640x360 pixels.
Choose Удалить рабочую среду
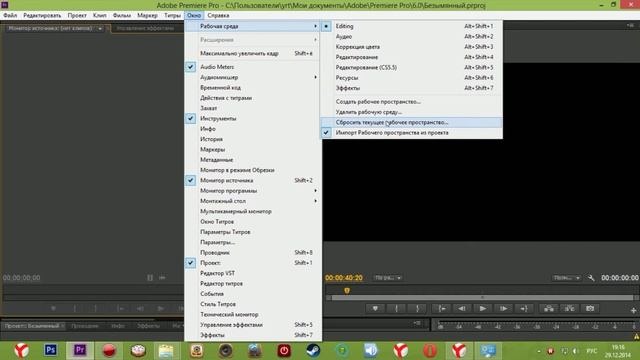click(x=412, y=112)
